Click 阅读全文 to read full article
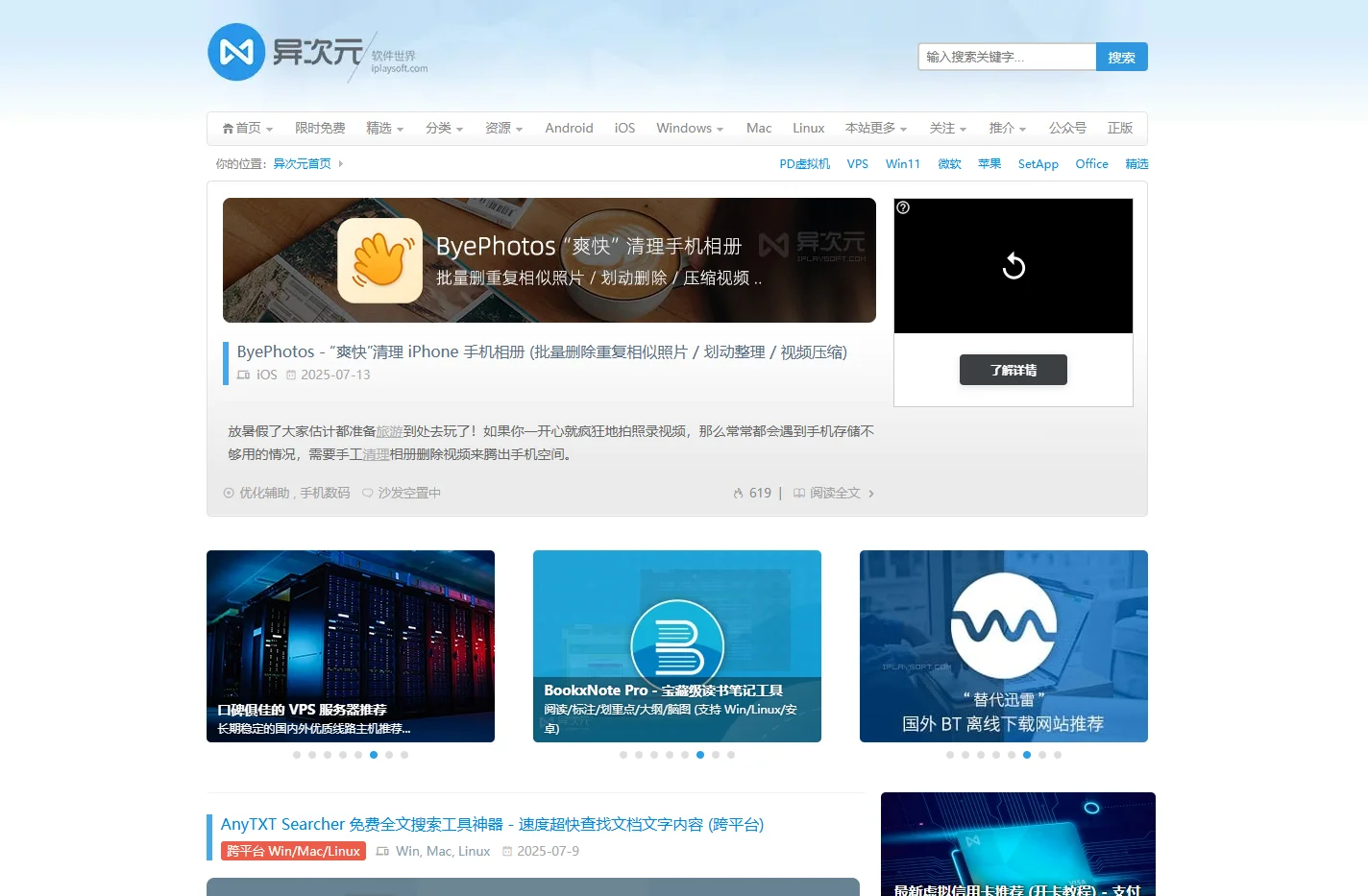The image size is (1368, 896). (x=835, y=493)
